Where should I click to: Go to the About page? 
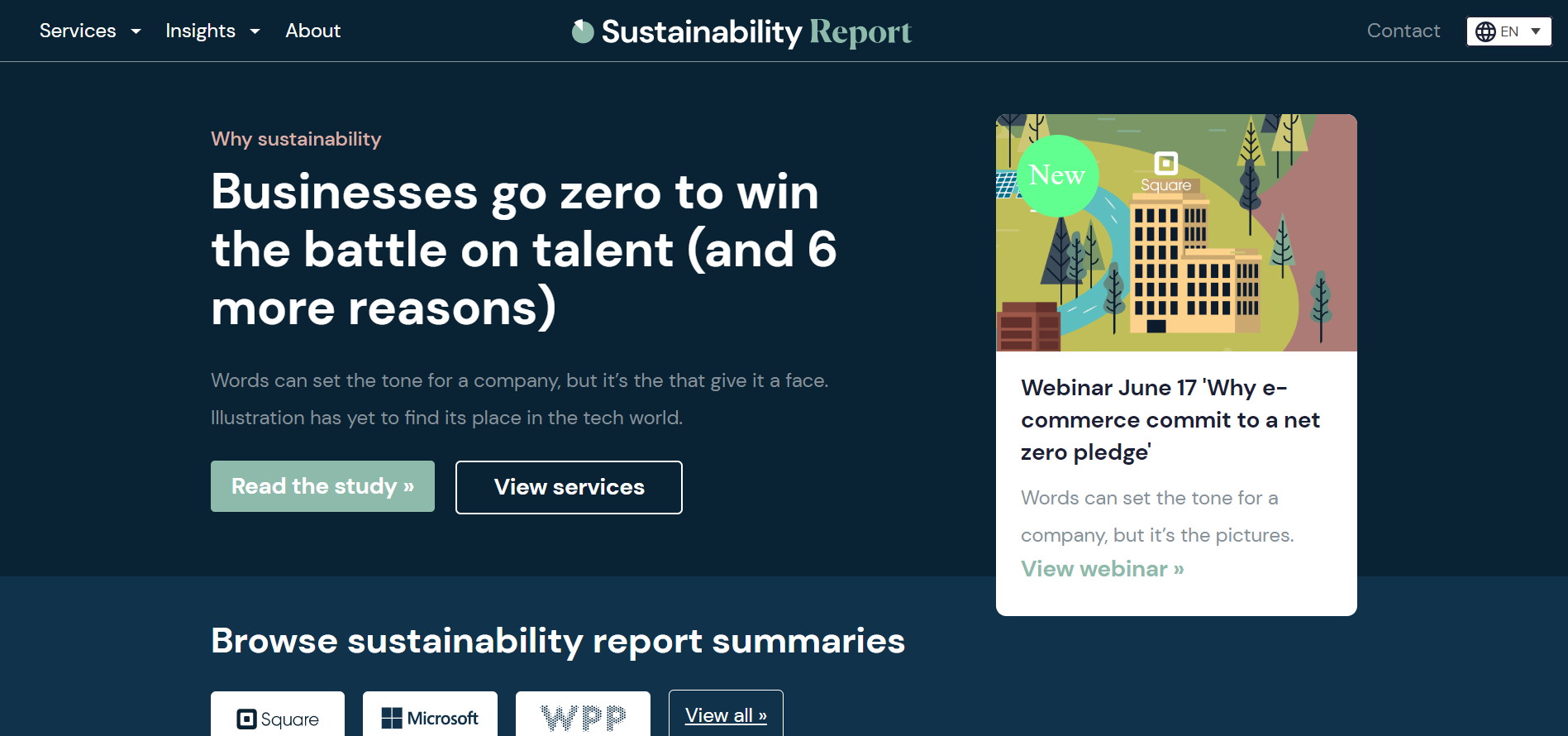pyautogui.click(x=313, y=31)
